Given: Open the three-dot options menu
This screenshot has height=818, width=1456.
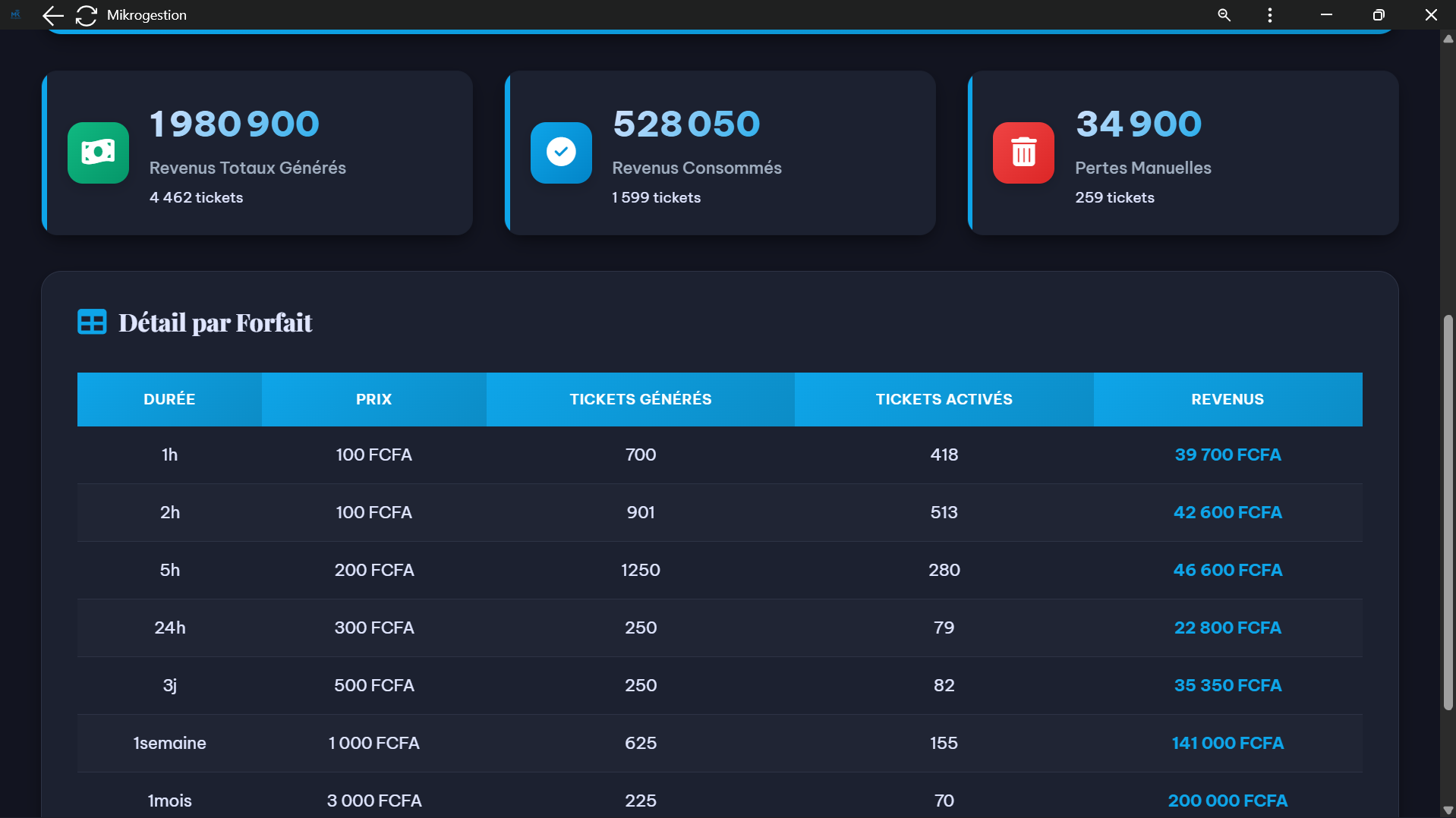Looking at the screenshot, I should click(1269, 15).
